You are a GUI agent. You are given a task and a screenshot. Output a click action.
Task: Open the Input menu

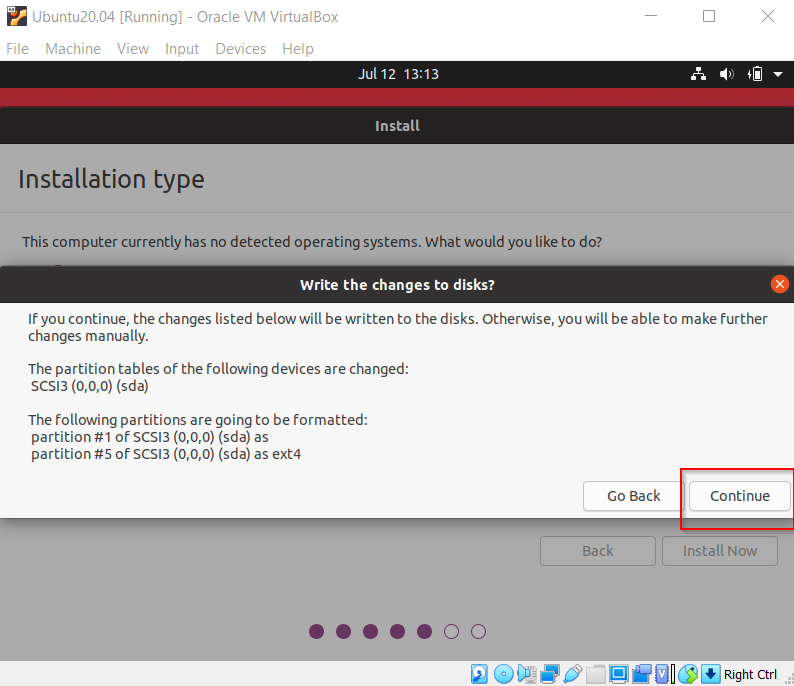pos(182,48)
